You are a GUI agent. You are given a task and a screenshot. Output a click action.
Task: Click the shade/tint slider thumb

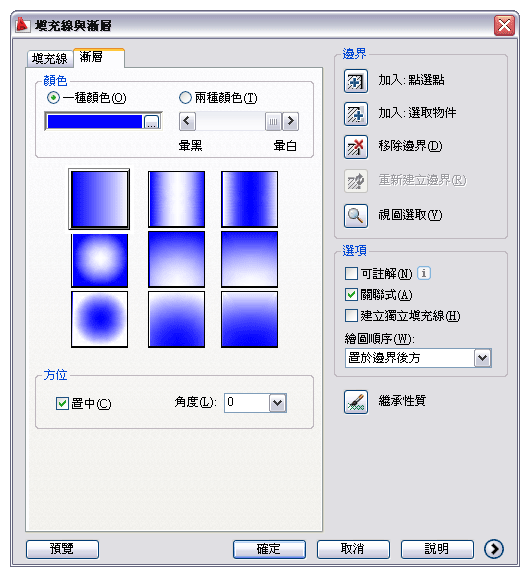(273, 121)
